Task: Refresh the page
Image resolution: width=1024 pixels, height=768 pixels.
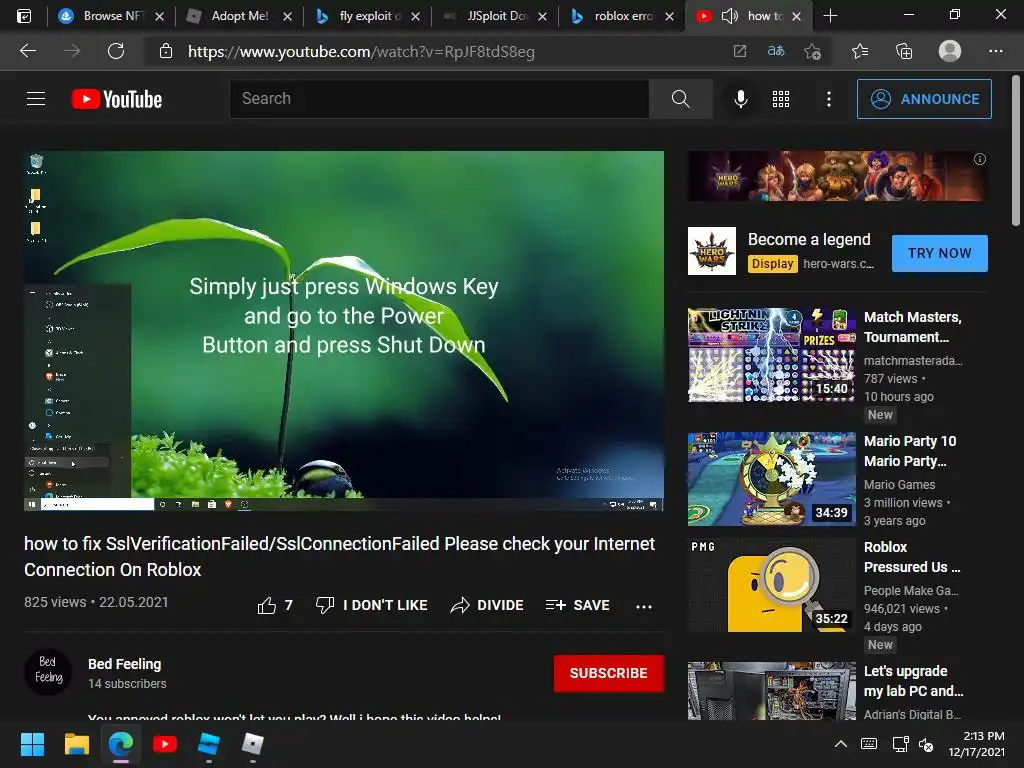Action: (116, 51)
